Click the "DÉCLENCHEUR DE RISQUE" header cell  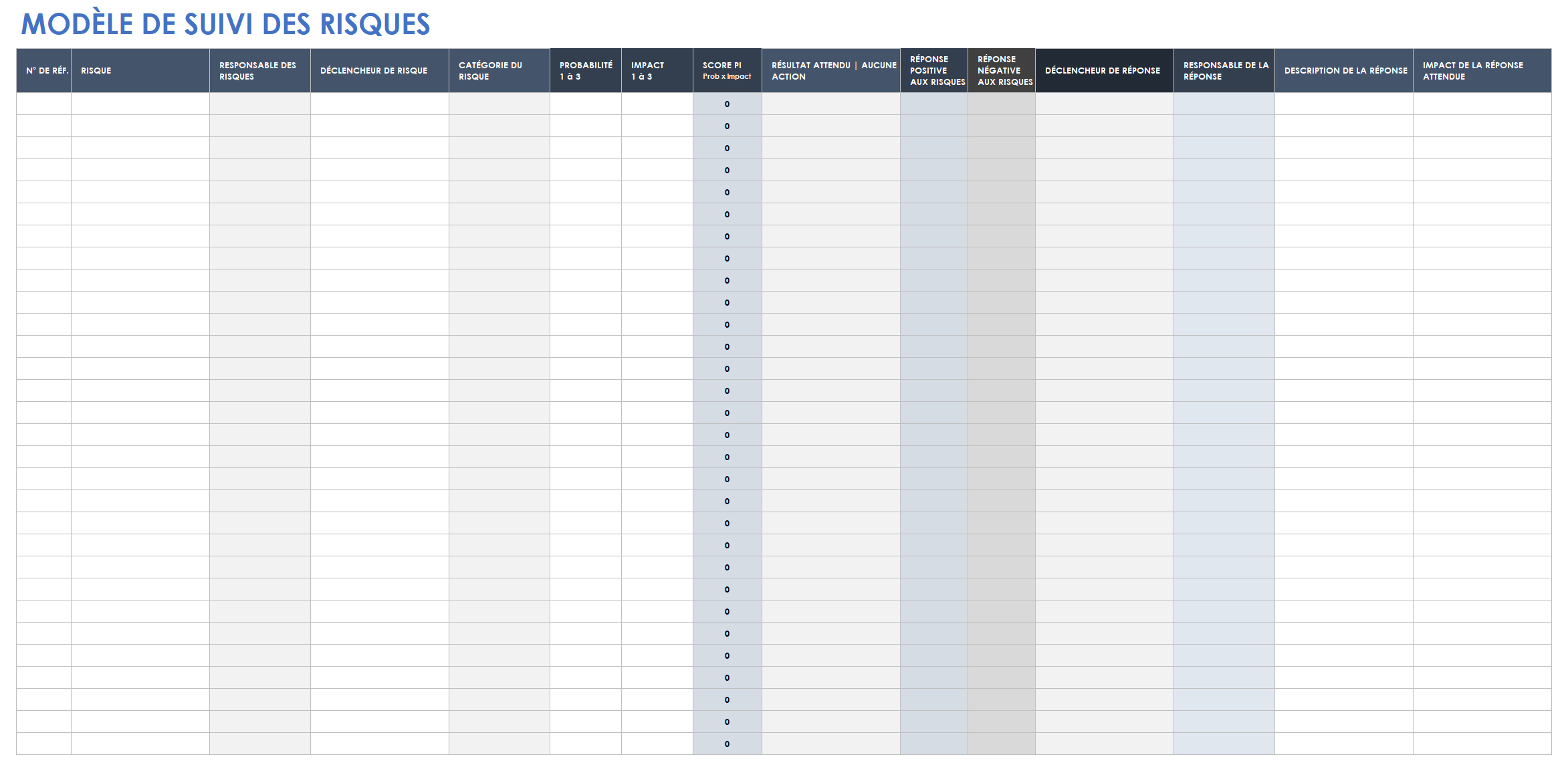point(380,70)
